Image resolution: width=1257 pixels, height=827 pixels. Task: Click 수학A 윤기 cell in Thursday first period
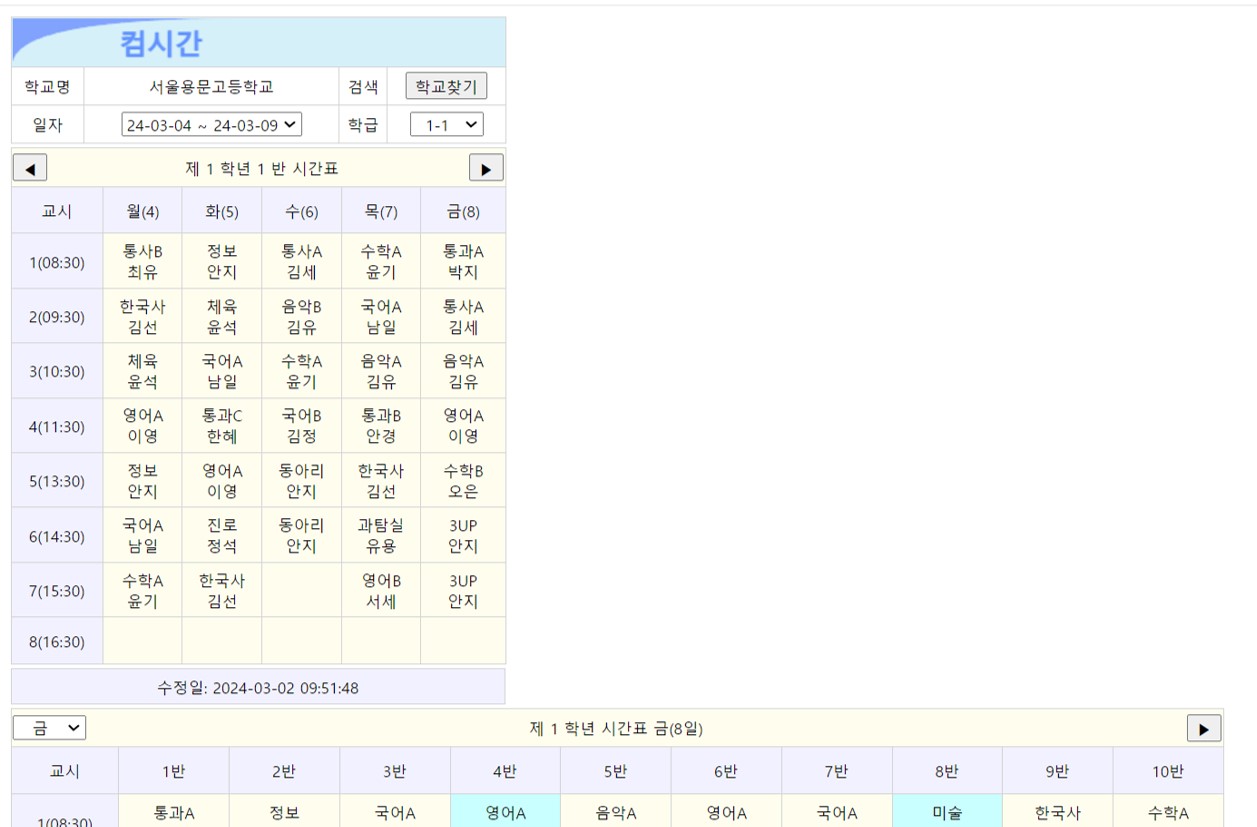(x=381, y=262)
